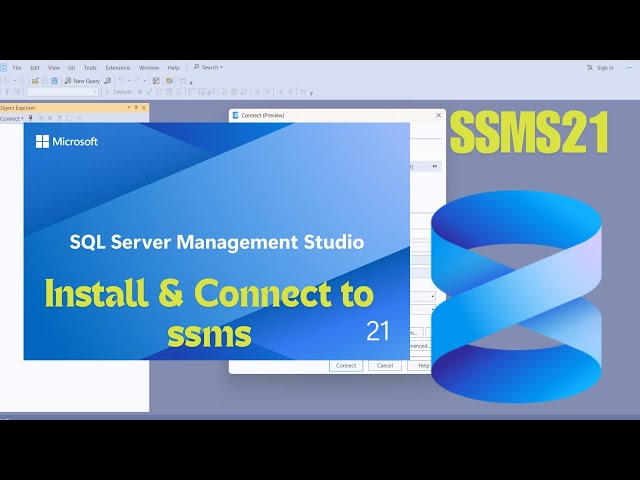The height and width of the screenshot is (480, 640).
Task: Click the Save All toolbar icon
Action: 54,81
